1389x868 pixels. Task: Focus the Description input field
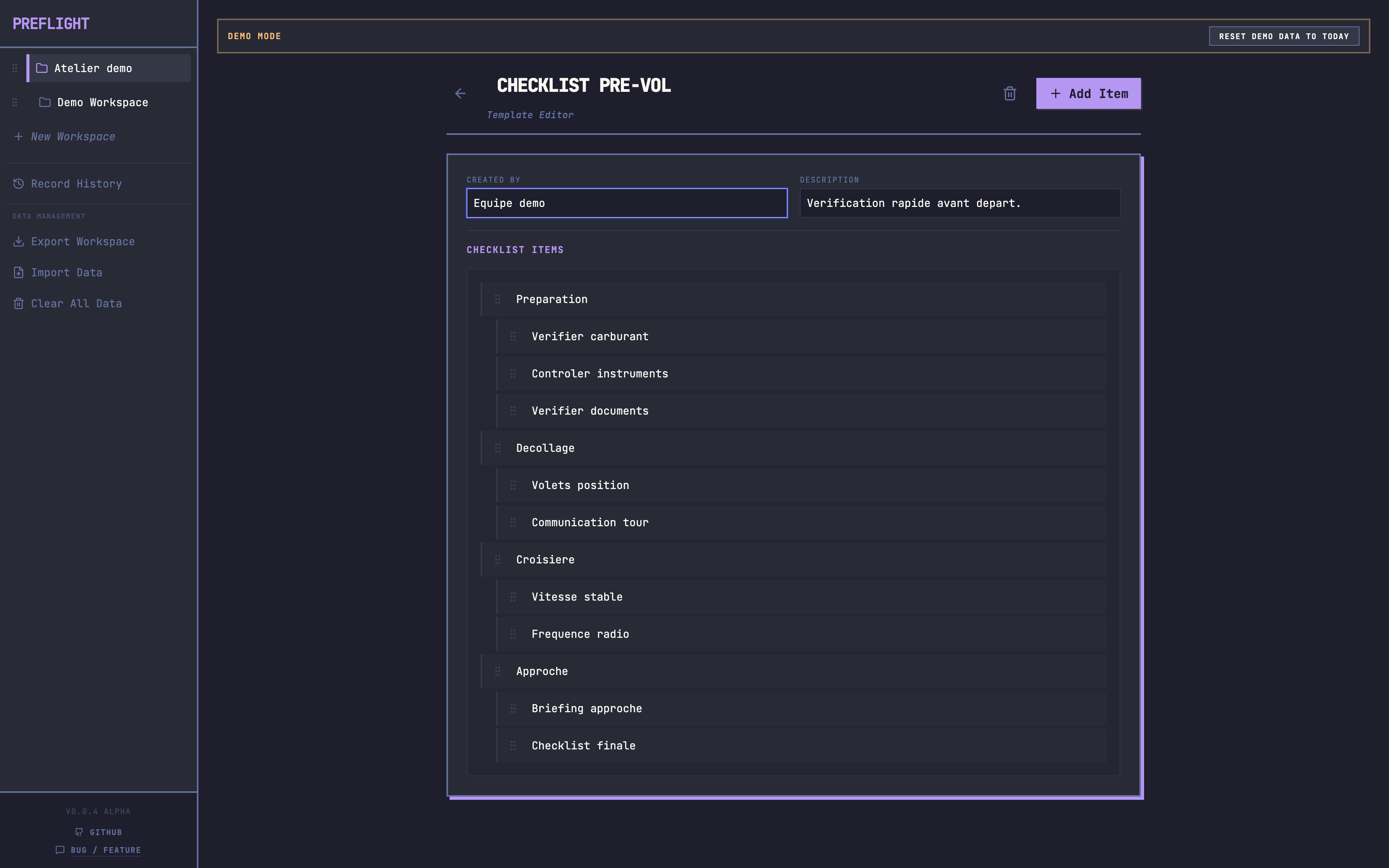click(959, 203)
